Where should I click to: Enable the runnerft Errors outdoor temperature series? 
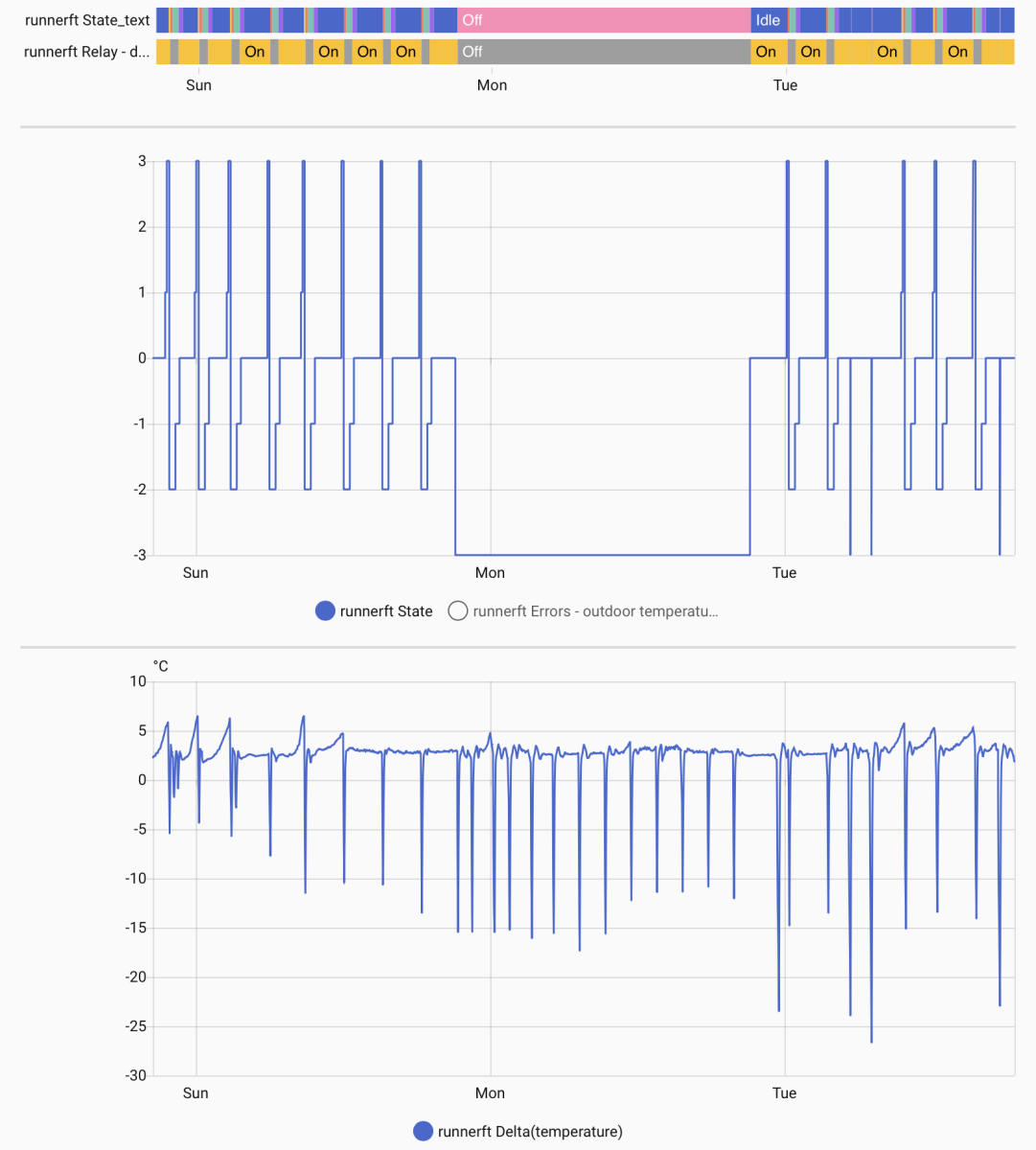click(458, 611)
